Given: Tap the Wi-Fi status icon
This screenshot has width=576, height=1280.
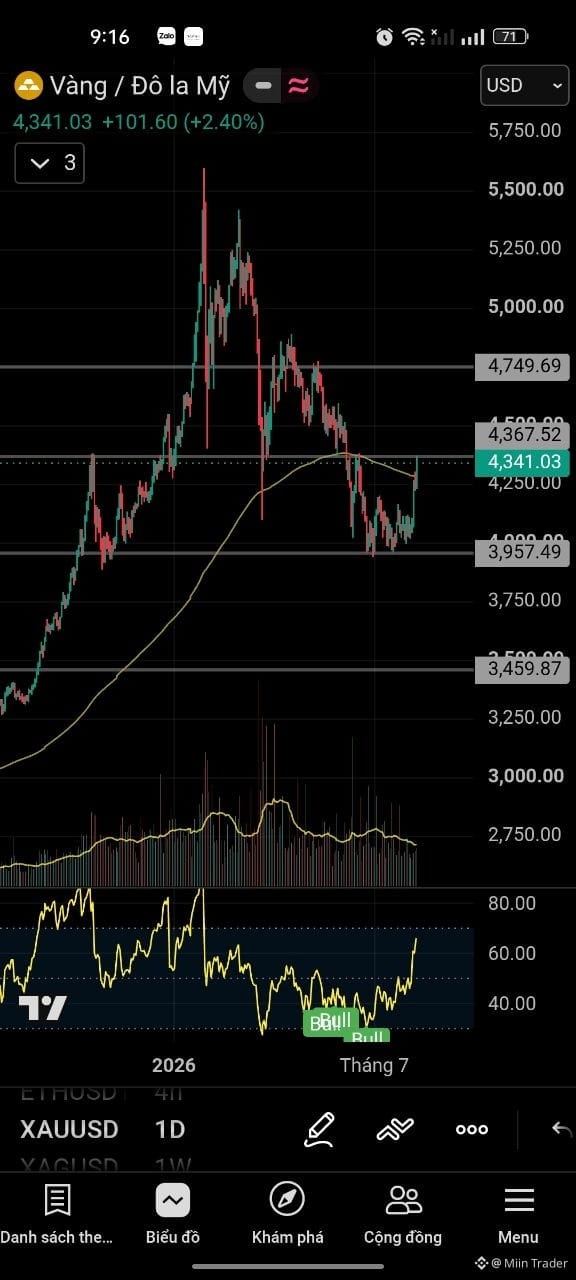Looking at the screenshot, I should (413, 37).
